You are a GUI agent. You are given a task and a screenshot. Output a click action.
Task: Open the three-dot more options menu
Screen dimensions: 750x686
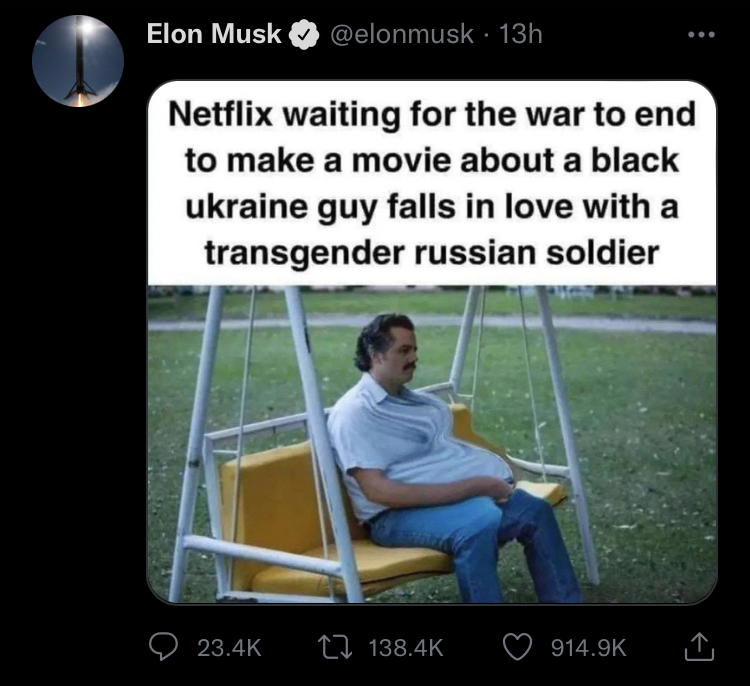701,34
